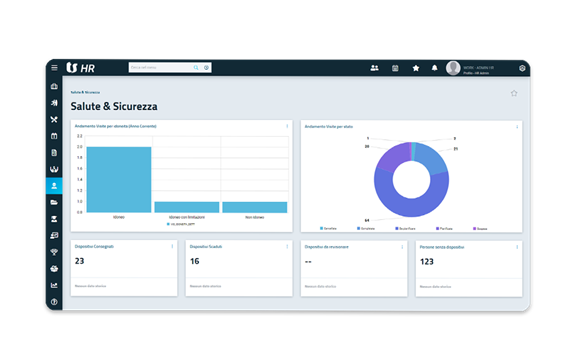Open the hands sidebar icon
The width and height of the screenshot is (576, 362).
54,169
